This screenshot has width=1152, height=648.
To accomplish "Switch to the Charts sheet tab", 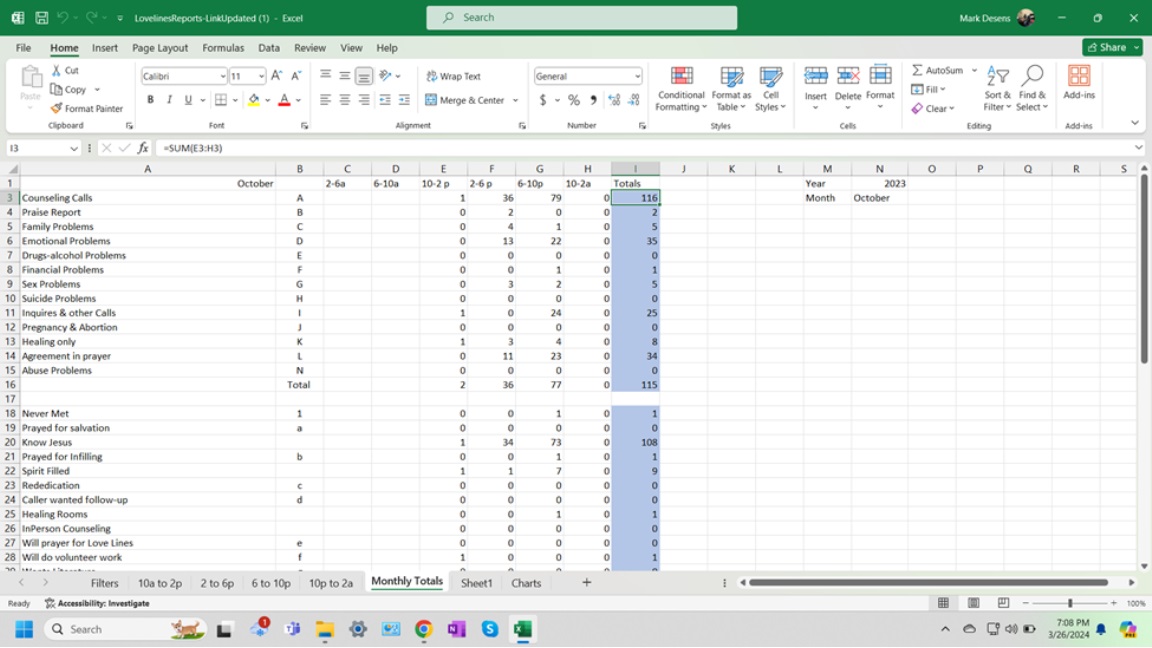I will pos(526,583).
